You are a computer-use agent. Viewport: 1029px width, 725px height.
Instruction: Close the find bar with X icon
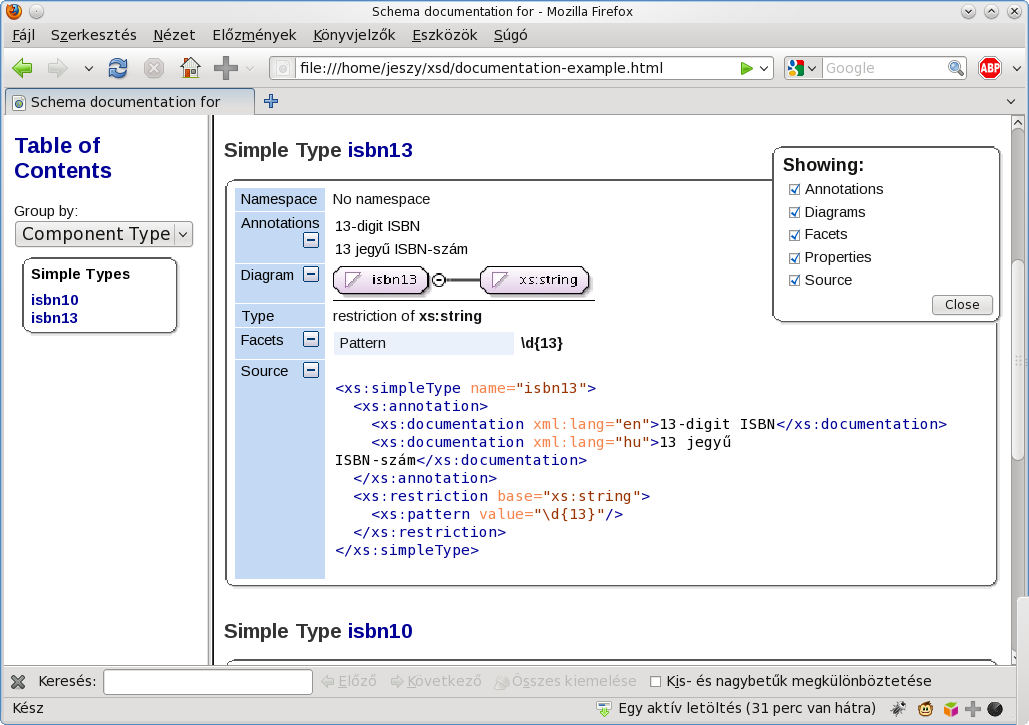coord(18,682)
